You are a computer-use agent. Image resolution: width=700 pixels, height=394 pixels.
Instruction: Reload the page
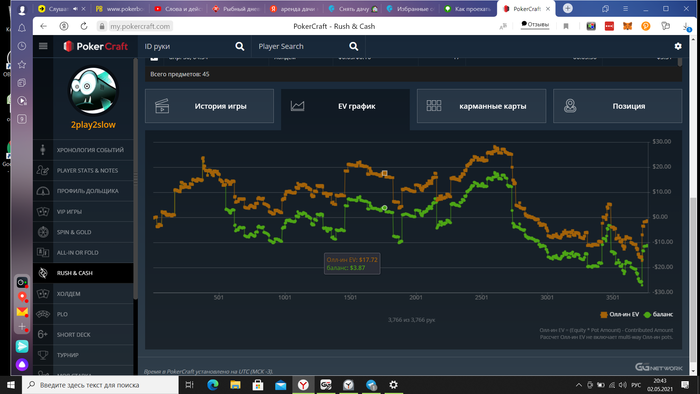click(83, 26)
